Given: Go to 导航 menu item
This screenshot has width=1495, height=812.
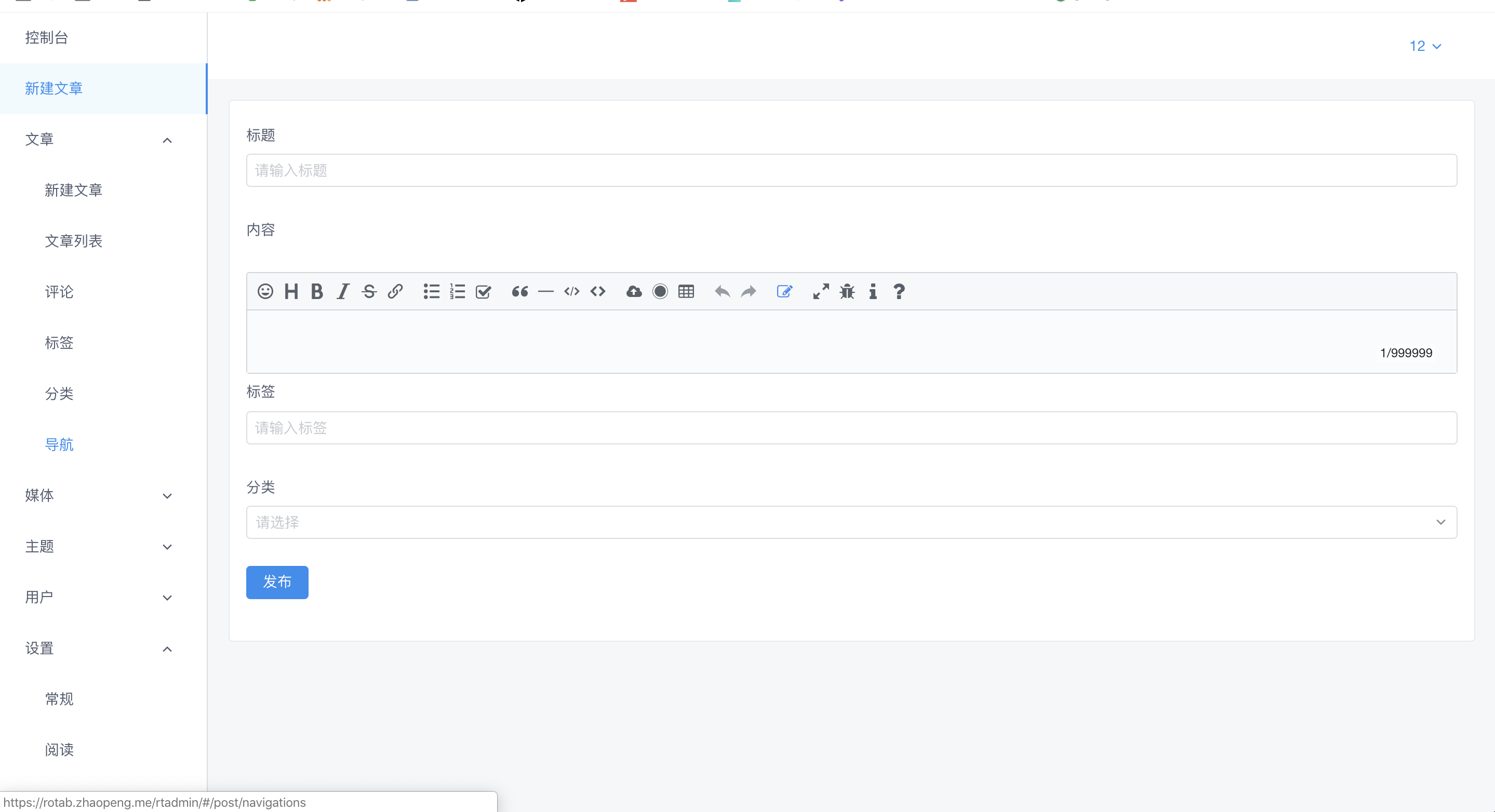Looking at the screenshot, I should (x=59, y=444).
